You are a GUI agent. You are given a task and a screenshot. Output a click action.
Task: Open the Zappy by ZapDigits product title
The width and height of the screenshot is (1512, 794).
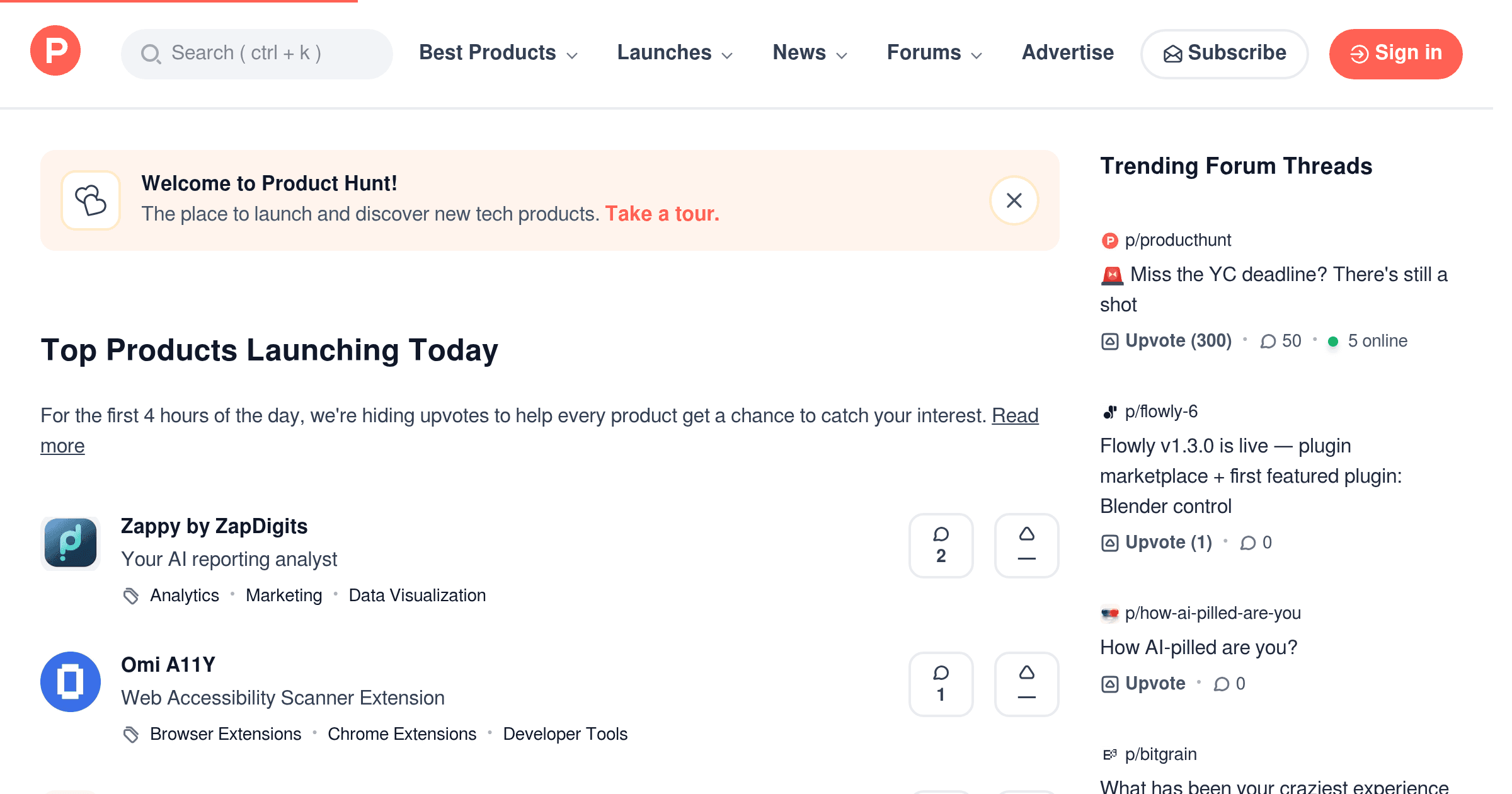point(214,526)
